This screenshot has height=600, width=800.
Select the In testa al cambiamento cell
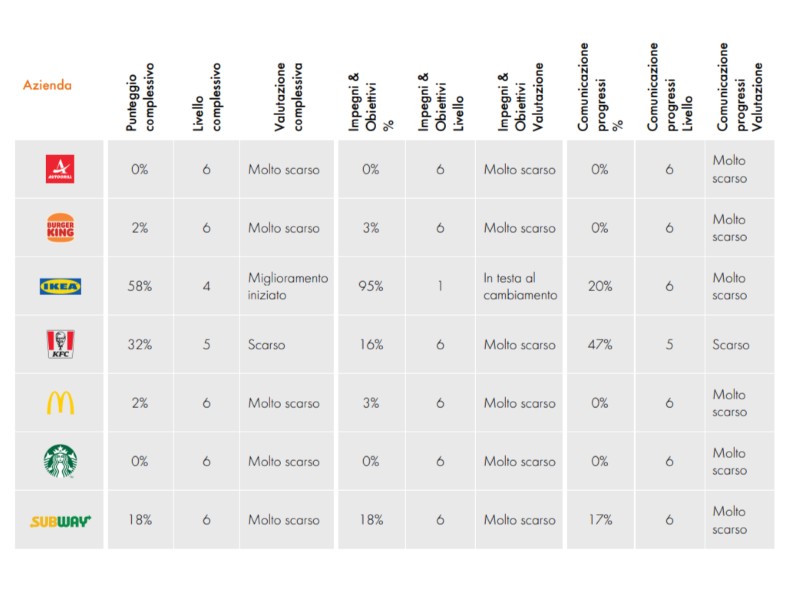click(520, 287)
